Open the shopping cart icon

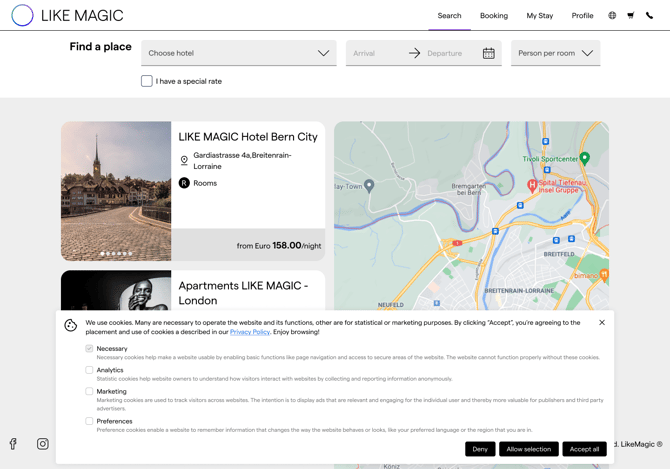point(631,16)
